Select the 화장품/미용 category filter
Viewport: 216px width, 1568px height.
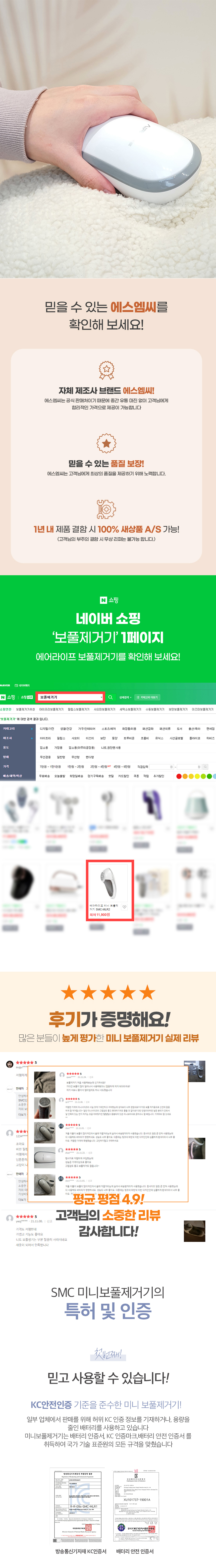point(129,729)
